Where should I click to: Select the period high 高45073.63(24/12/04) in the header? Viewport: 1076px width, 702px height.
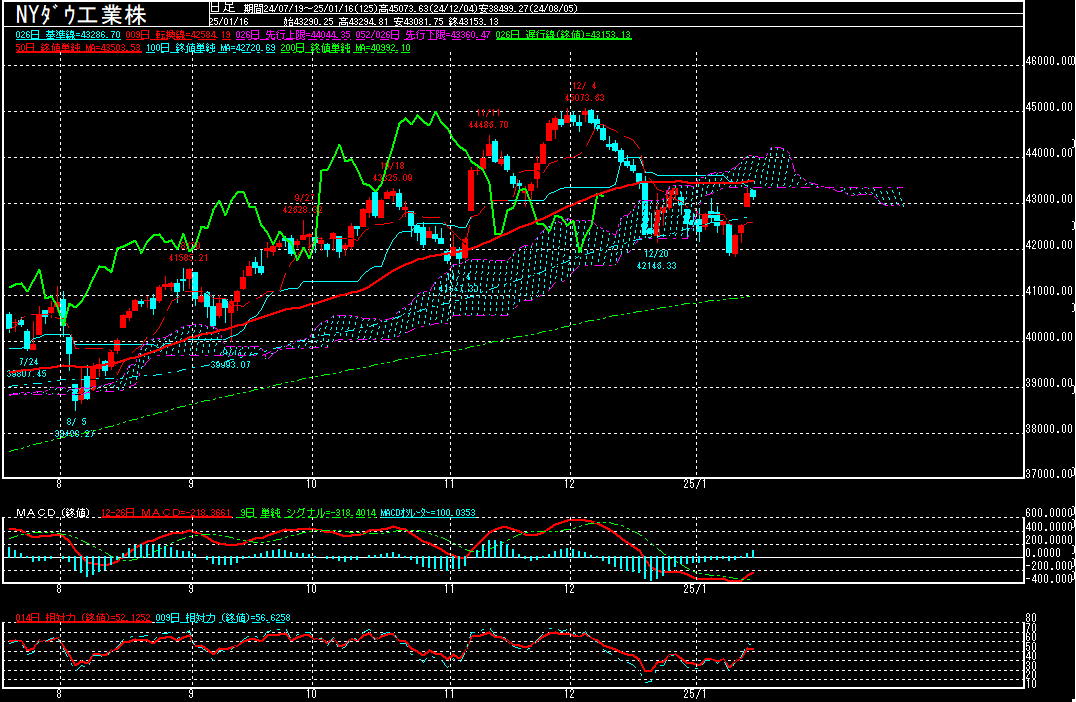[430, 8]
